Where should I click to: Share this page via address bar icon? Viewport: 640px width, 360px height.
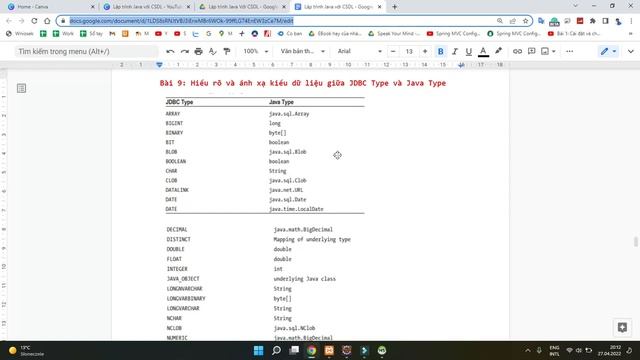513,21
